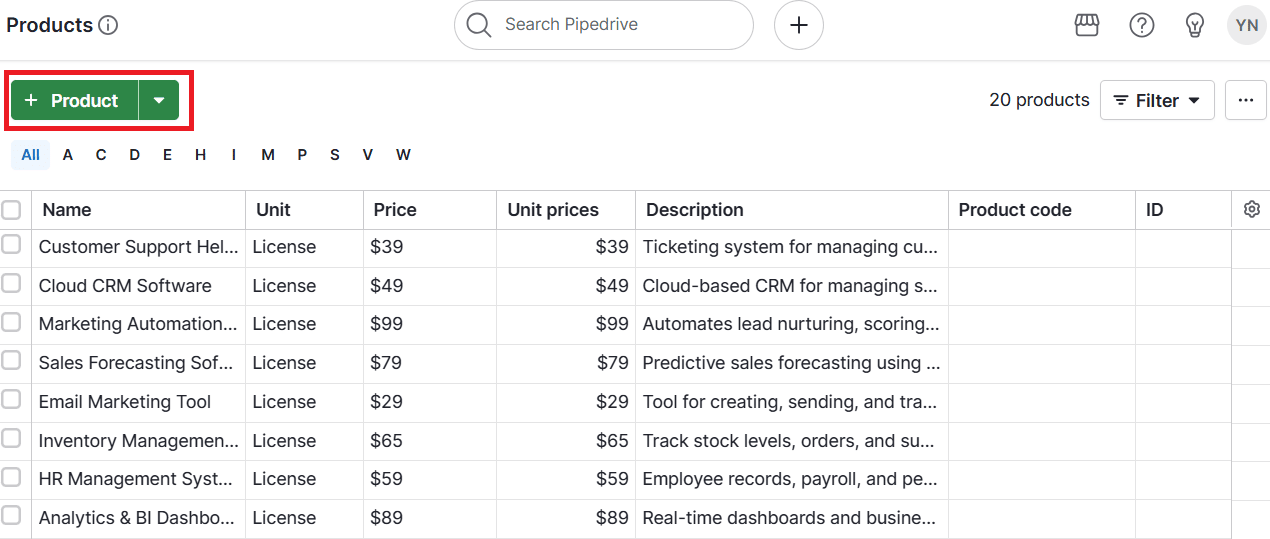The image size is (1270, 539).
Task: Select the All alphabet filter
Action: click(30, 154)
